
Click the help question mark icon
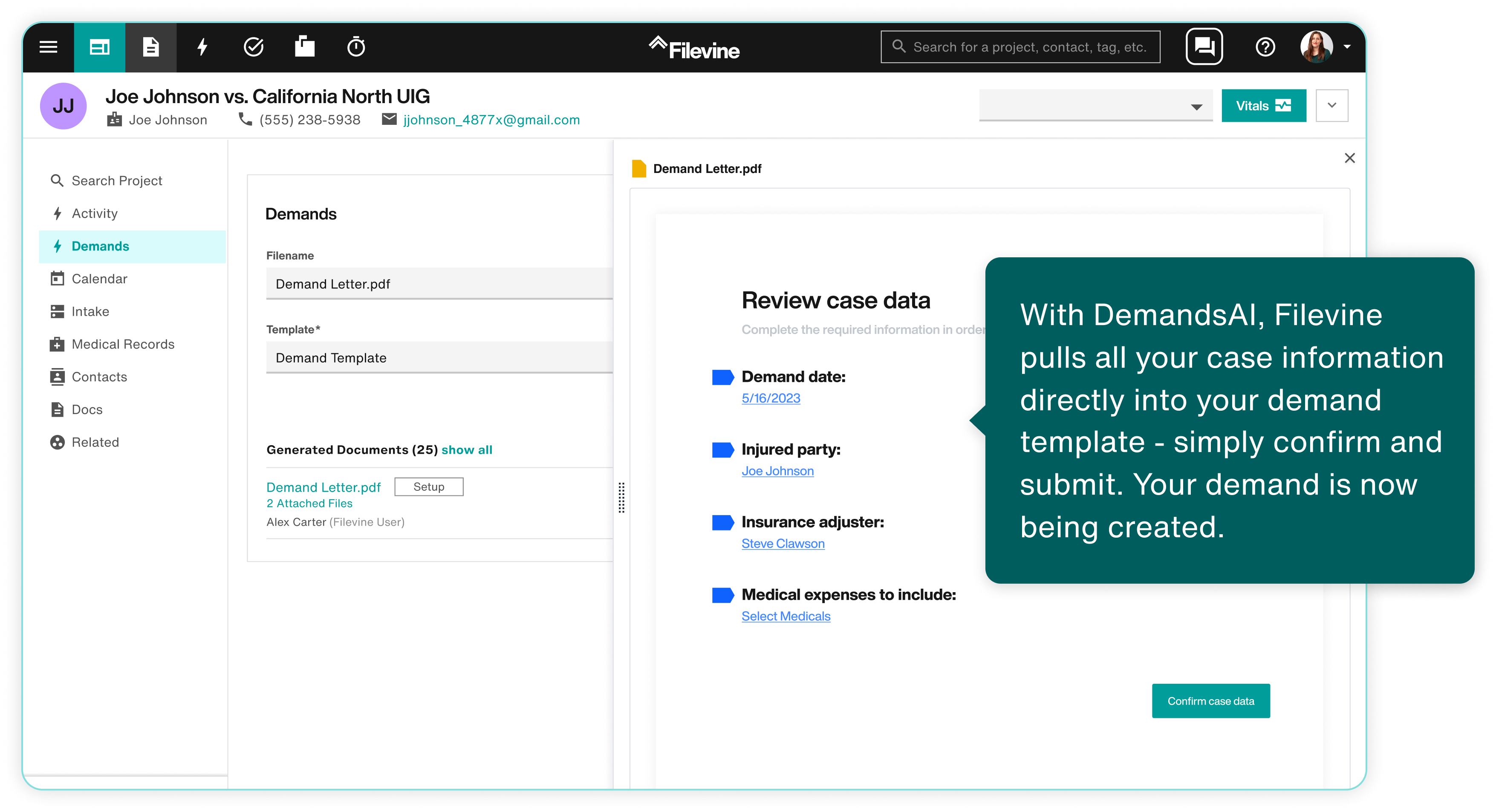pos(1265,47)
